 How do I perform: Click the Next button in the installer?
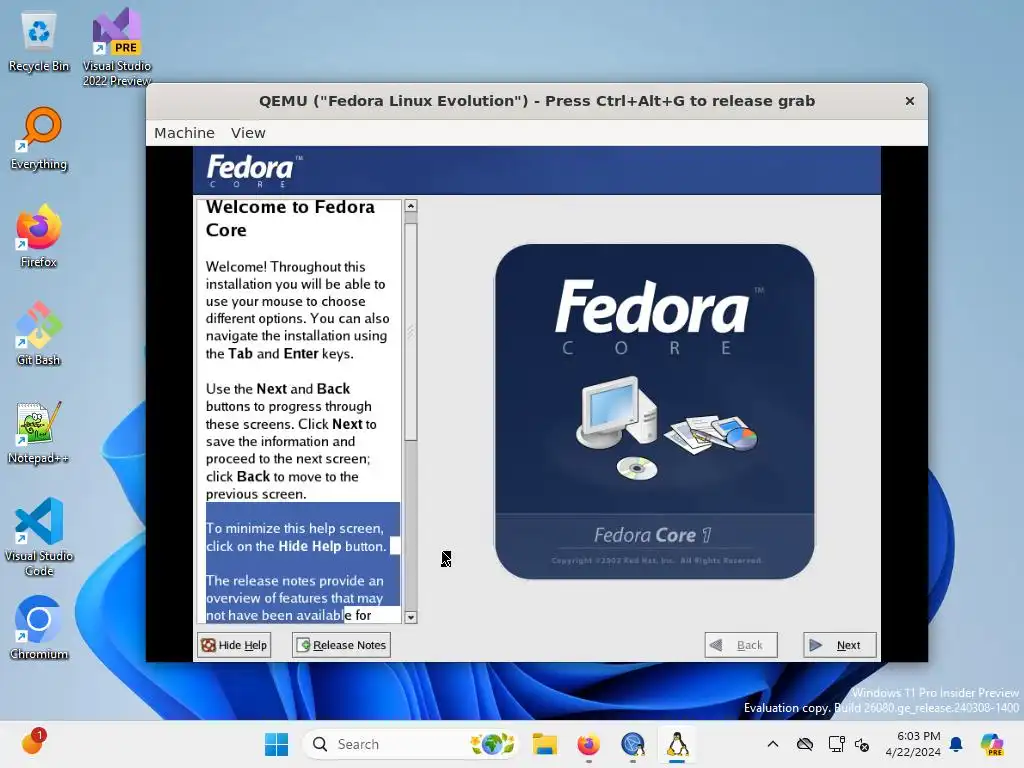(839, 645)
